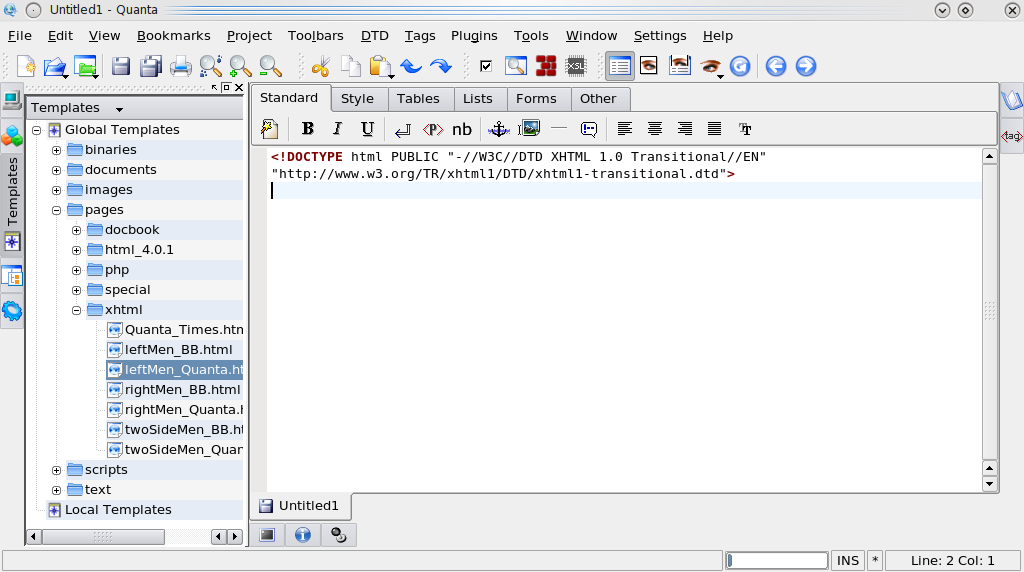Click Line 2 Col 1 status text
The width and height of the screenshot is (1024, 572).
[952, 560]
